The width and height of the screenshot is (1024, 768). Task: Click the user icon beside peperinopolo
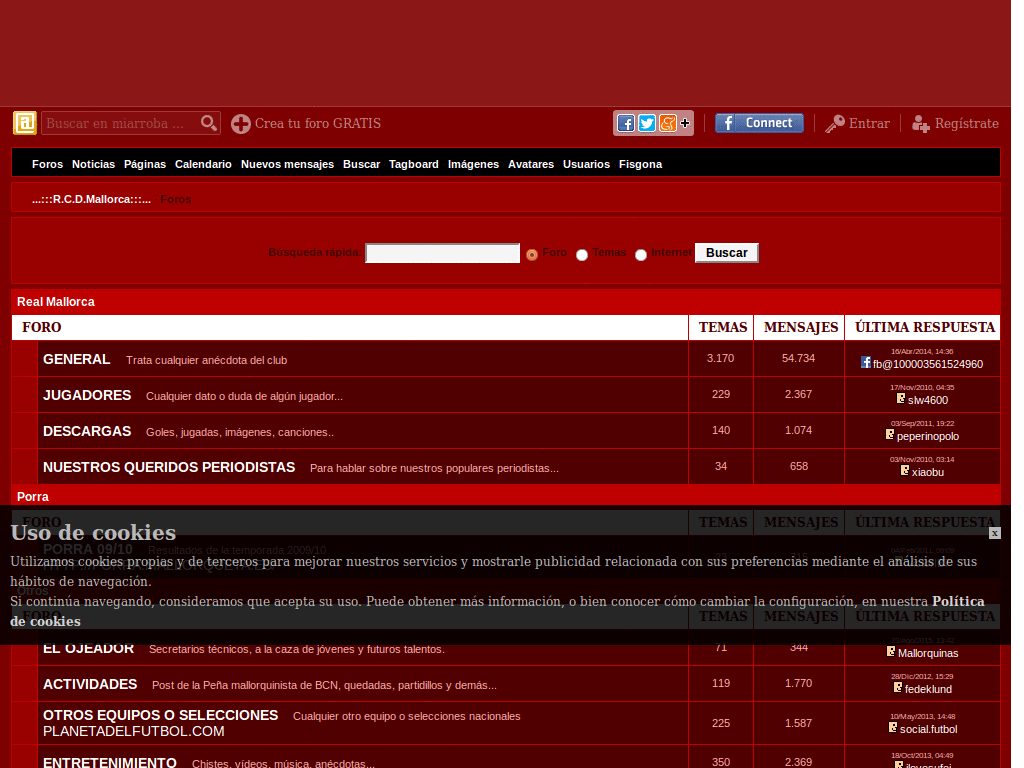point(889,434)
